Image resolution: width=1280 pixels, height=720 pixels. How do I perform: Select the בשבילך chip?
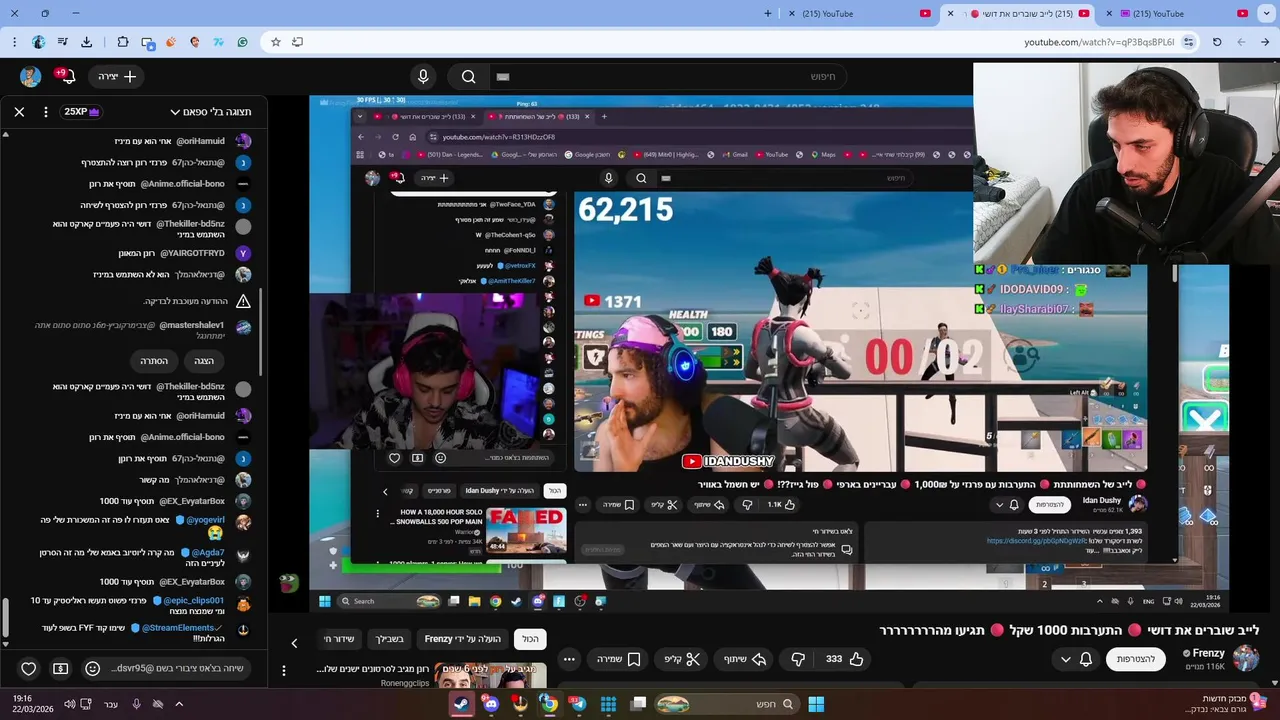pos(389,639)
